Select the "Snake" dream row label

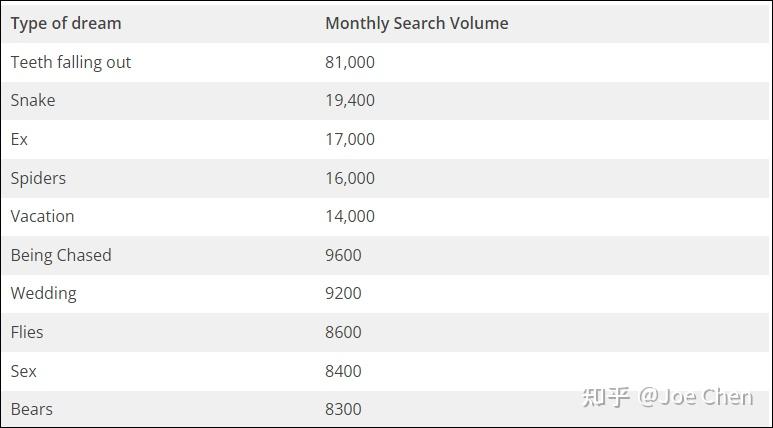(33, 100)
